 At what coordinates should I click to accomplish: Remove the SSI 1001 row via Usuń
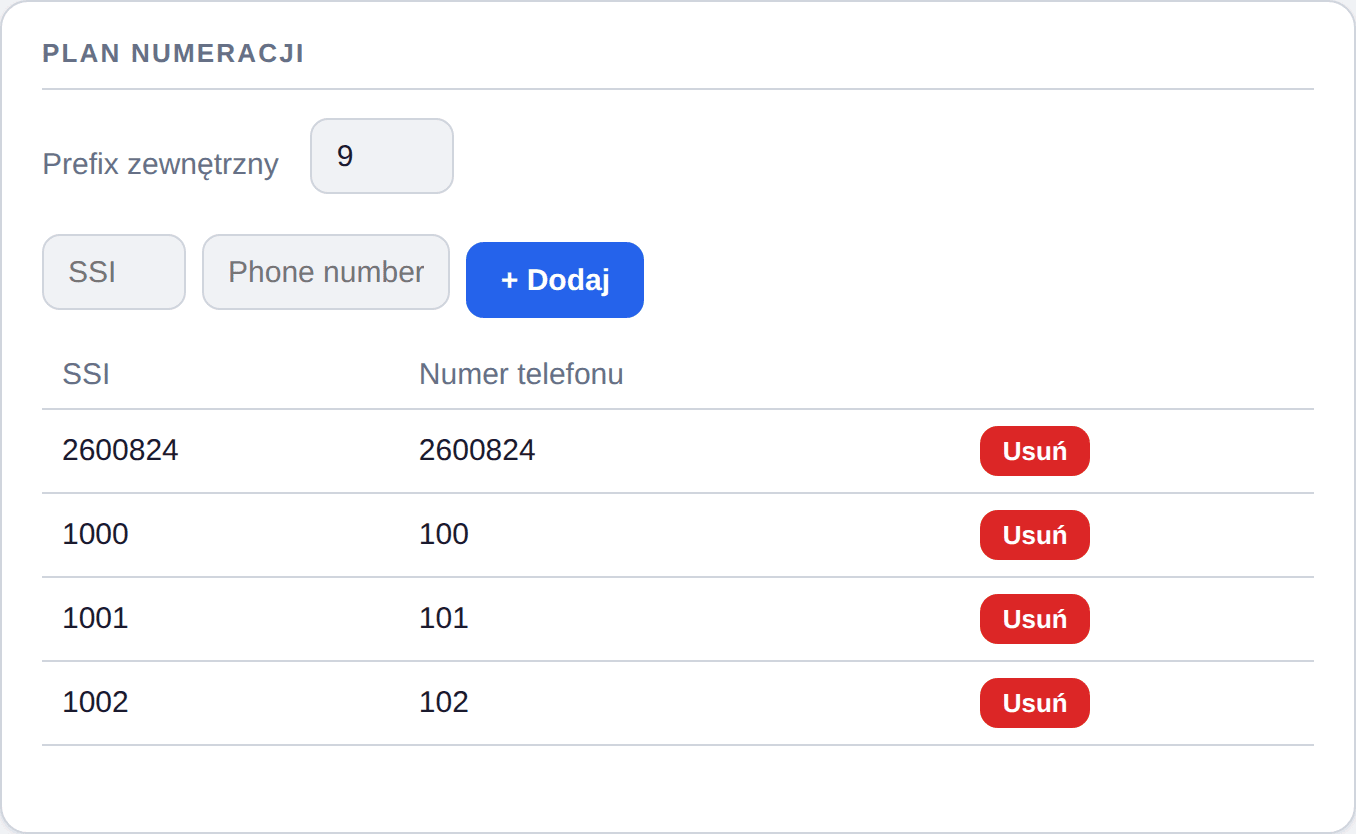click(x=1035, y=619)
